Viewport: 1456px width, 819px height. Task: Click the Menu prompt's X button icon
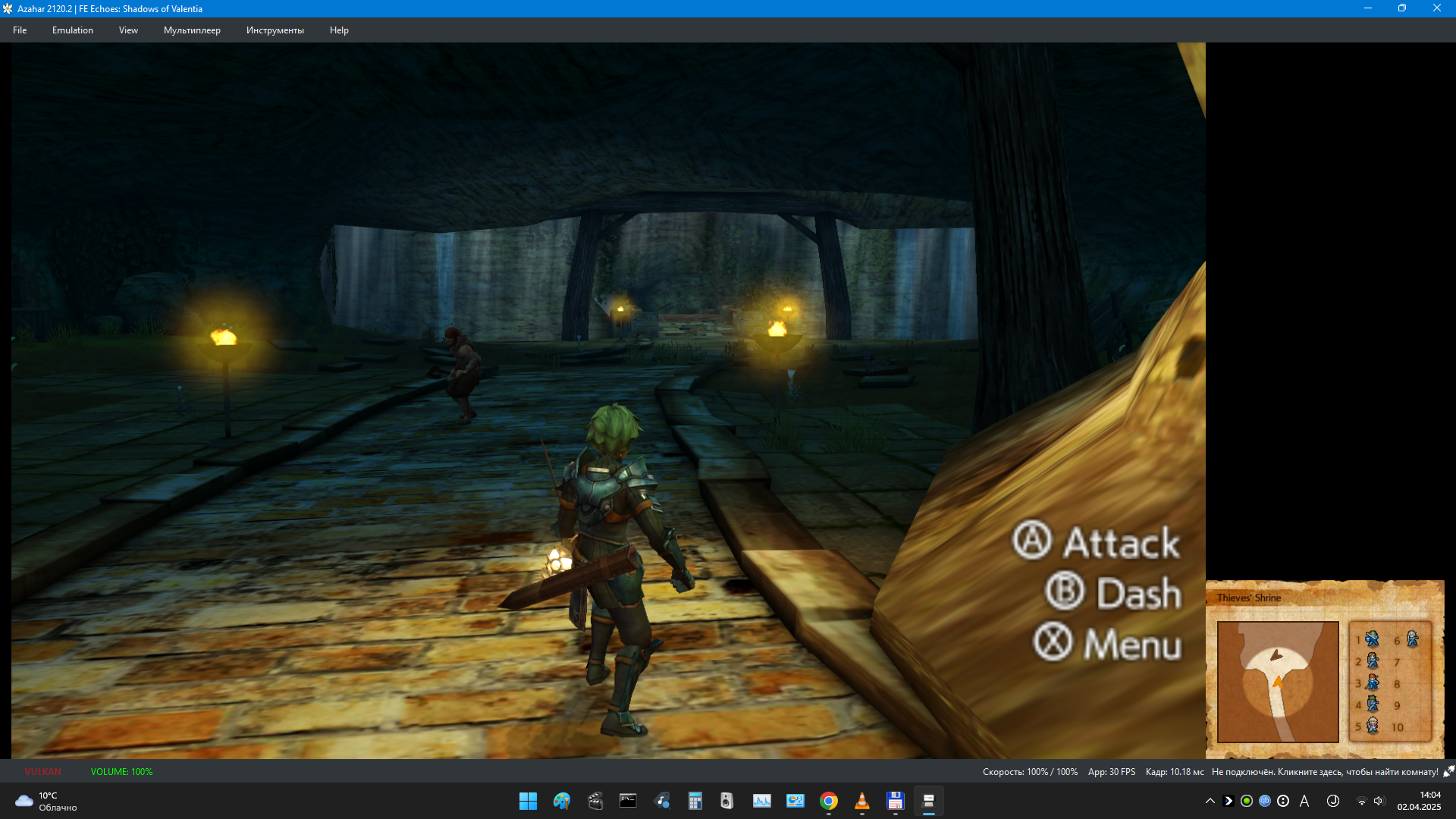[x=1053, y=642]
